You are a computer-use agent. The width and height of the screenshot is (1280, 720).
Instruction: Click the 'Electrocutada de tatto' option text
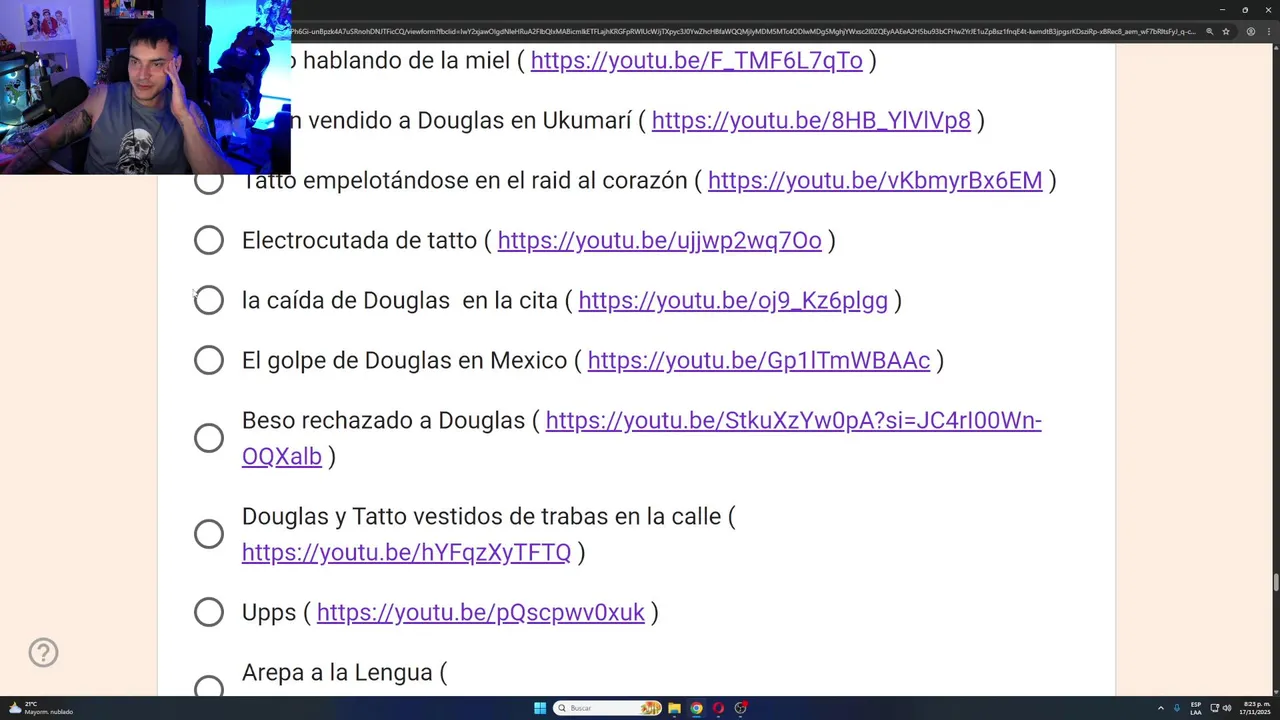point(359,240)
